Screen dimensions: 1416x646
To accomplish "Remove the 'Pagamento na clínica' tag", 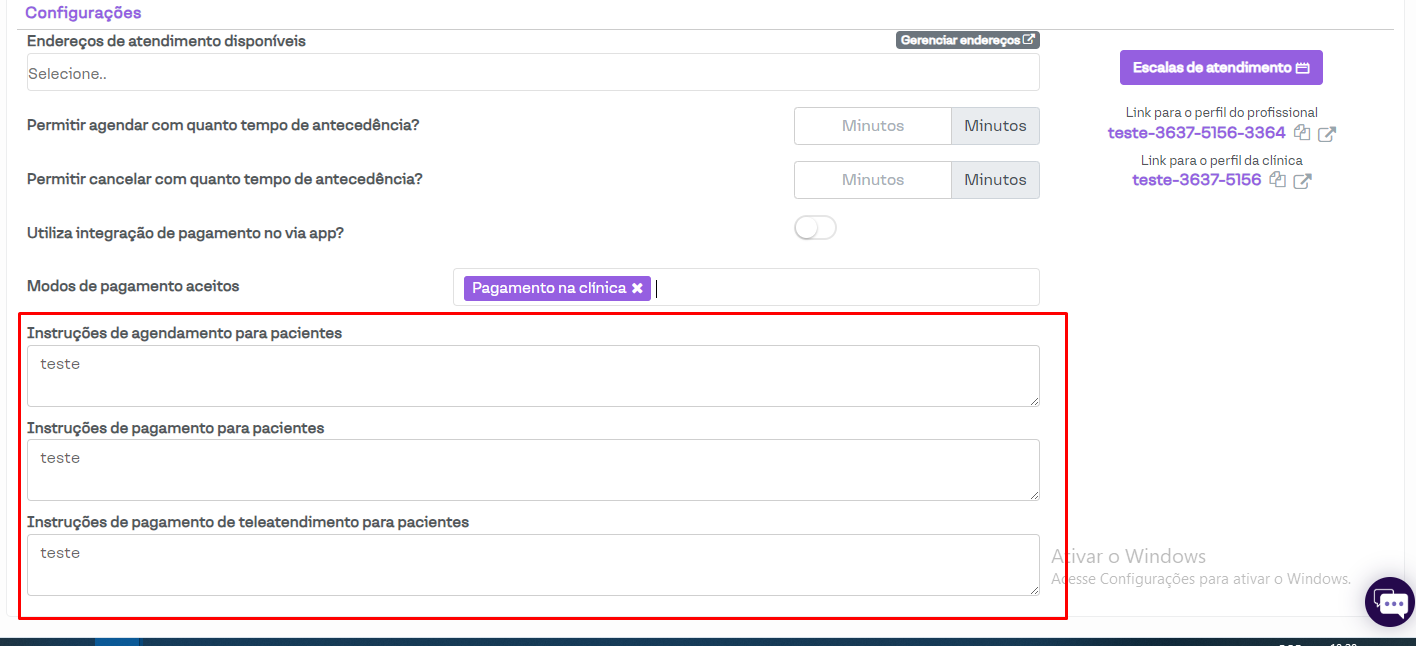I will [637, 288].
